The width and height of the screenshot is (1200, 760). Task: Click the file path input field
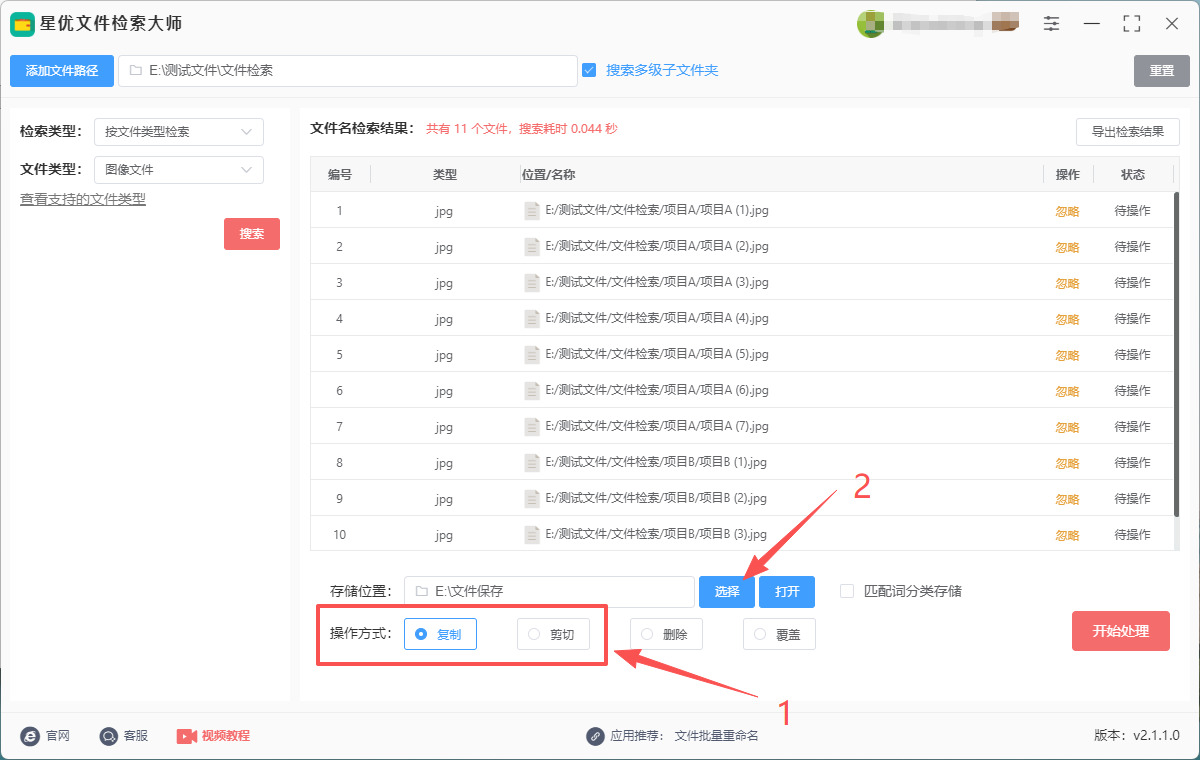[348, 71]
